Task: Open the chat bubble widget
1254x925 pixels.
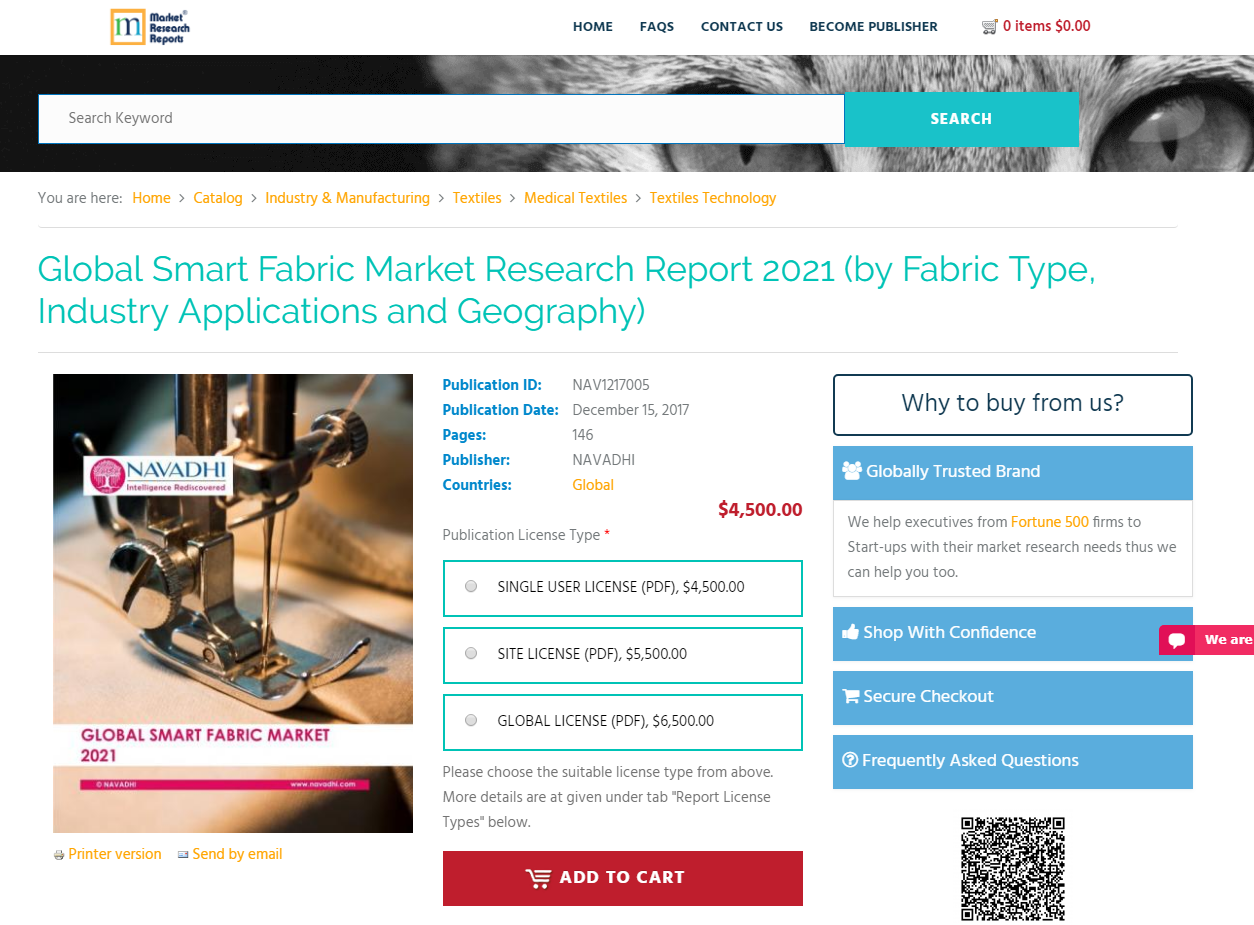Action: coord(1177,640)
